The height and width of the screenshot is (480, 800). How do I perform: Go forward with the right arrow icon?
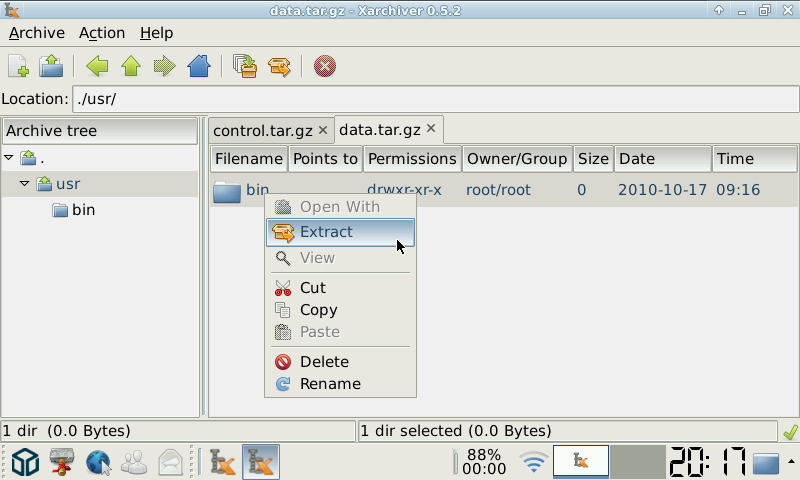pos(165,66)
